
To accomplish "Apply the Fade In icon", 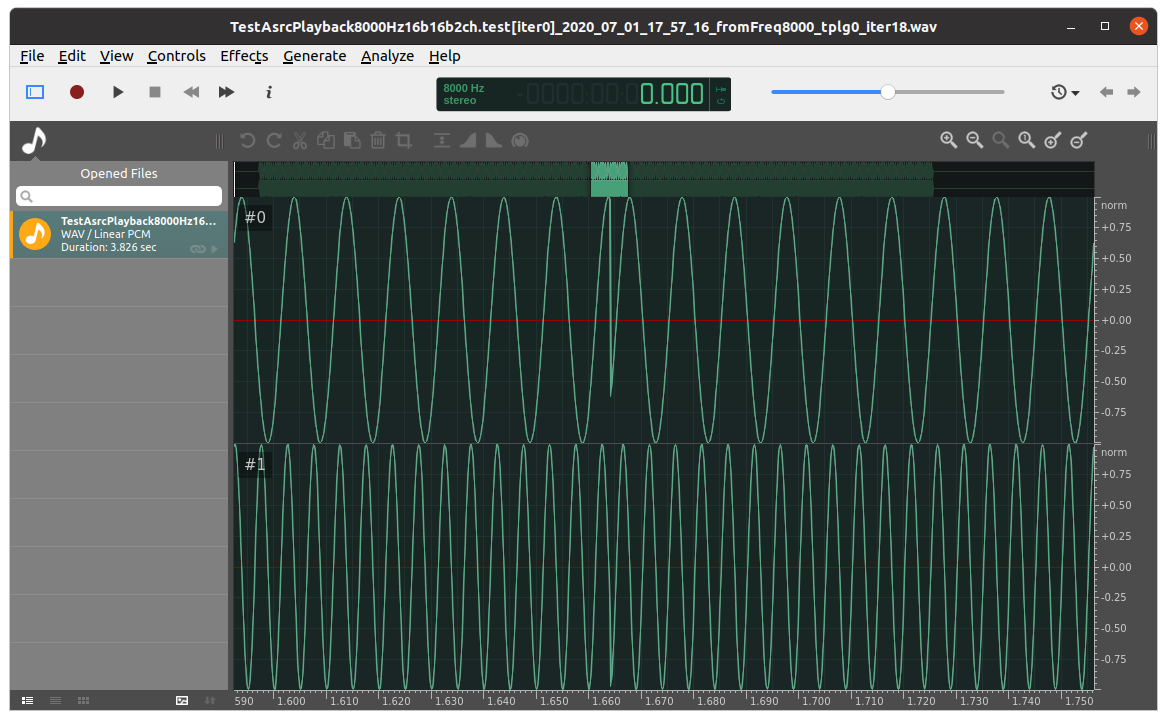I will tap(467, 140).
